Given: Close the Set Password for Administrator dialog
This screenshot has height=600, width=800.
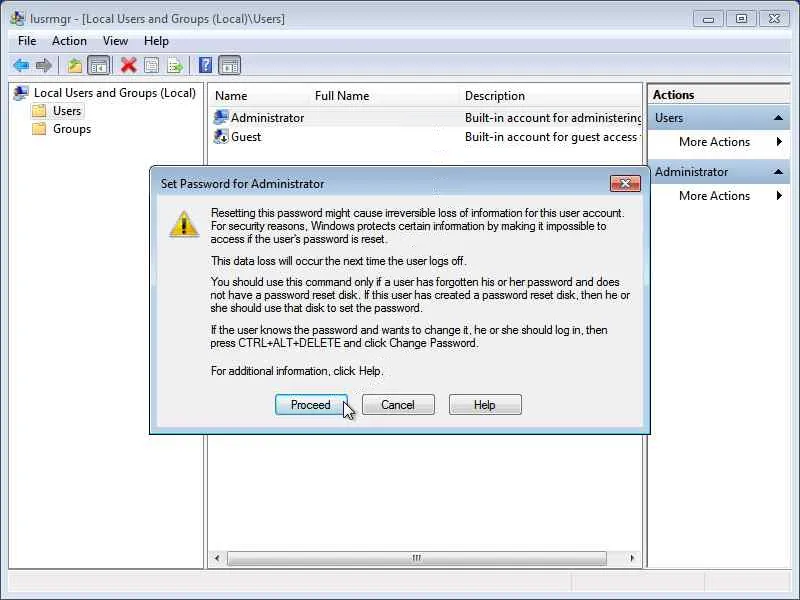Looking at the screenshot, I should (625, 184).
